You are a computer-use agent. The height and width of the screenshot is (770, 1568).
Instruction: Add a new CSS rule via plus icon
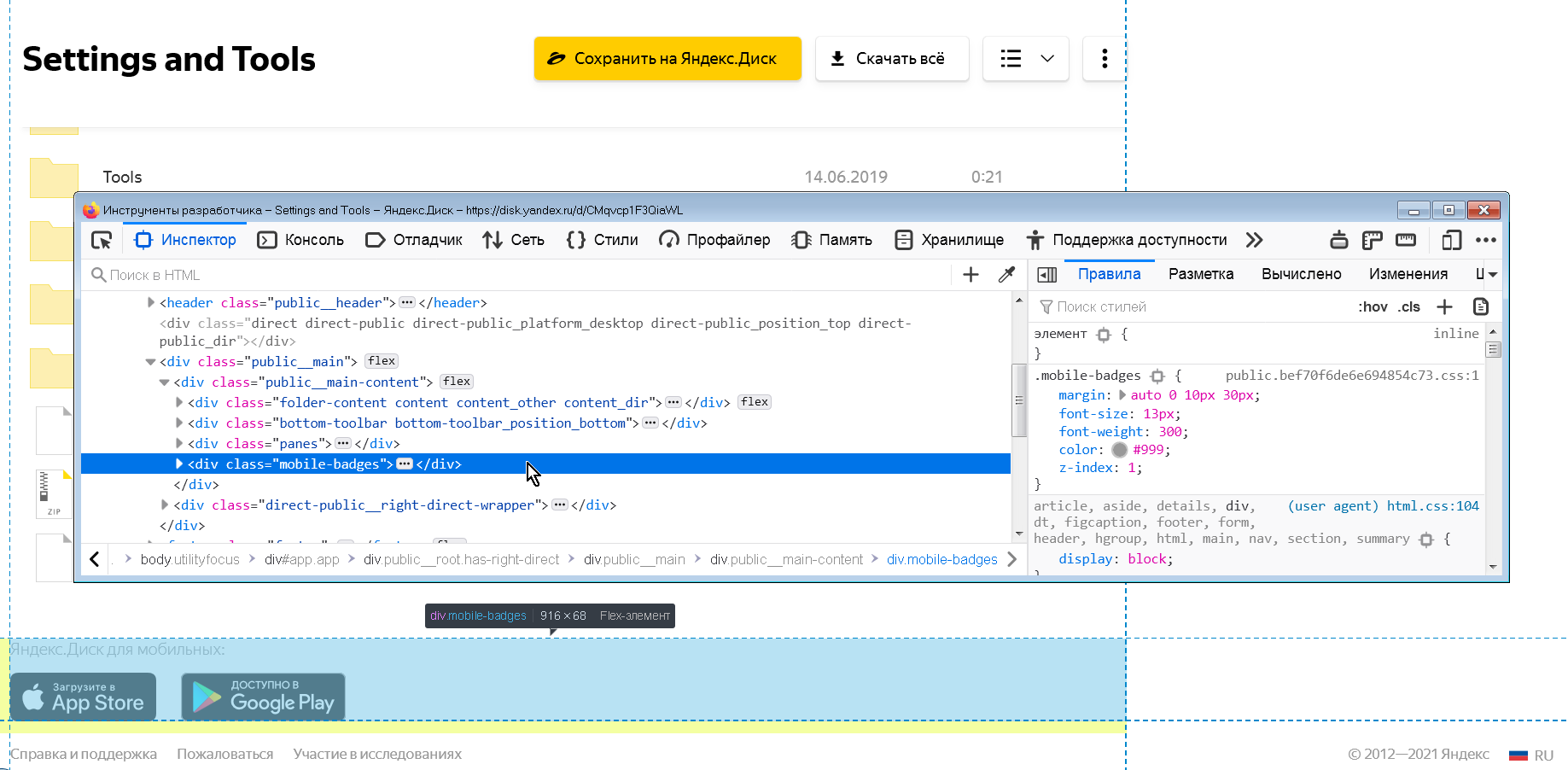tap(1445, 306)
